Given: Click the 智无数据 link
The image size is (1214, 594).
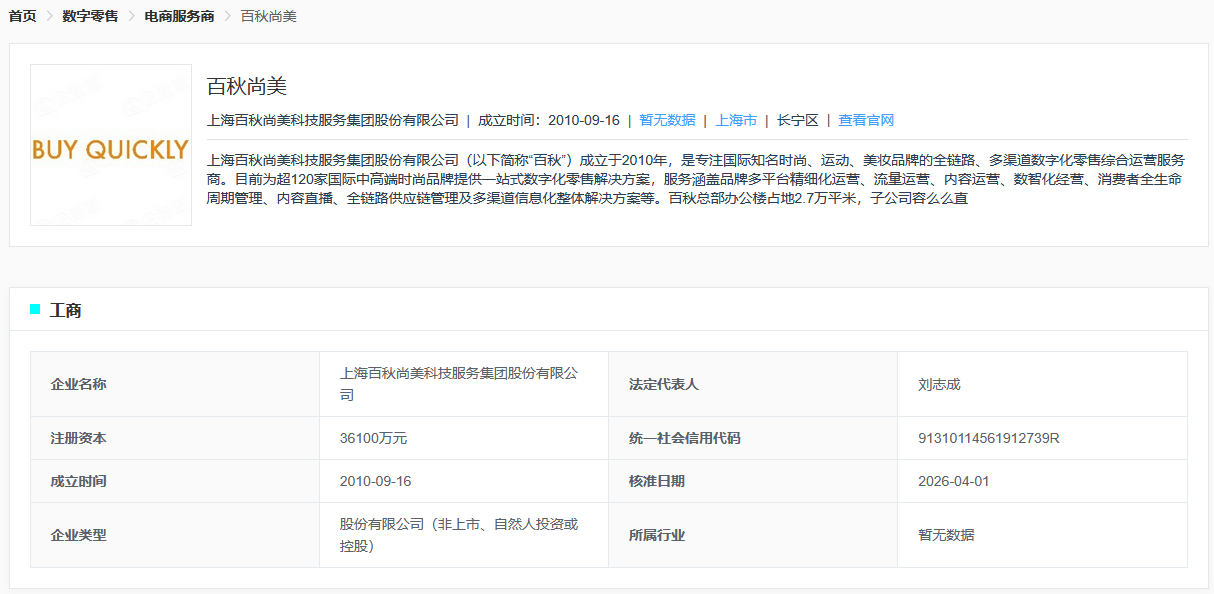Looking at the screenshot, I should (x=665, y=118).
